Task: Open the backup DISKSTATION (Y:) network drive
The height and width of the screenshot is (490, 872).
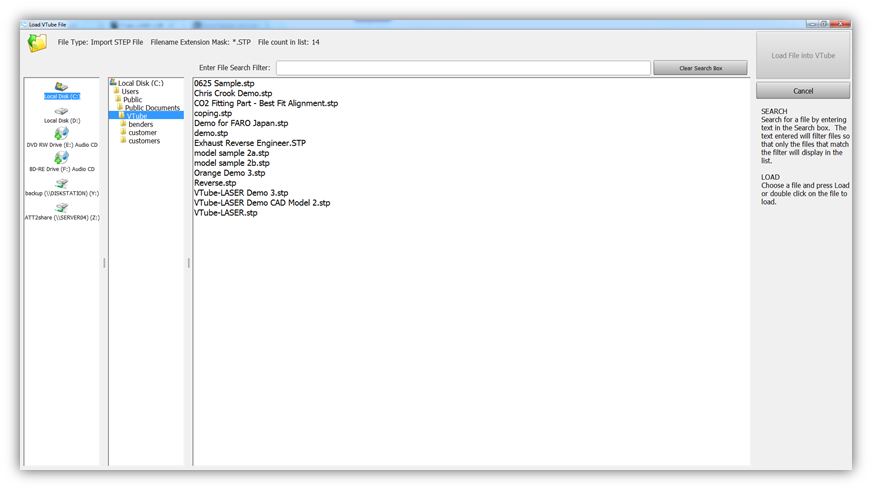Action: coord(62,184)
